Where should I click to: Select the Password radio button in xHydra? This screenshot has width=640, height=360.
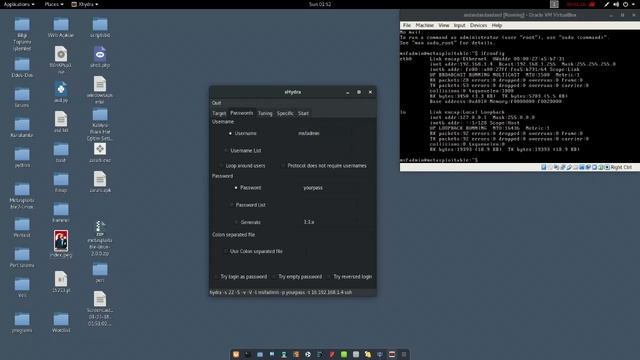[x=236, y=188]
